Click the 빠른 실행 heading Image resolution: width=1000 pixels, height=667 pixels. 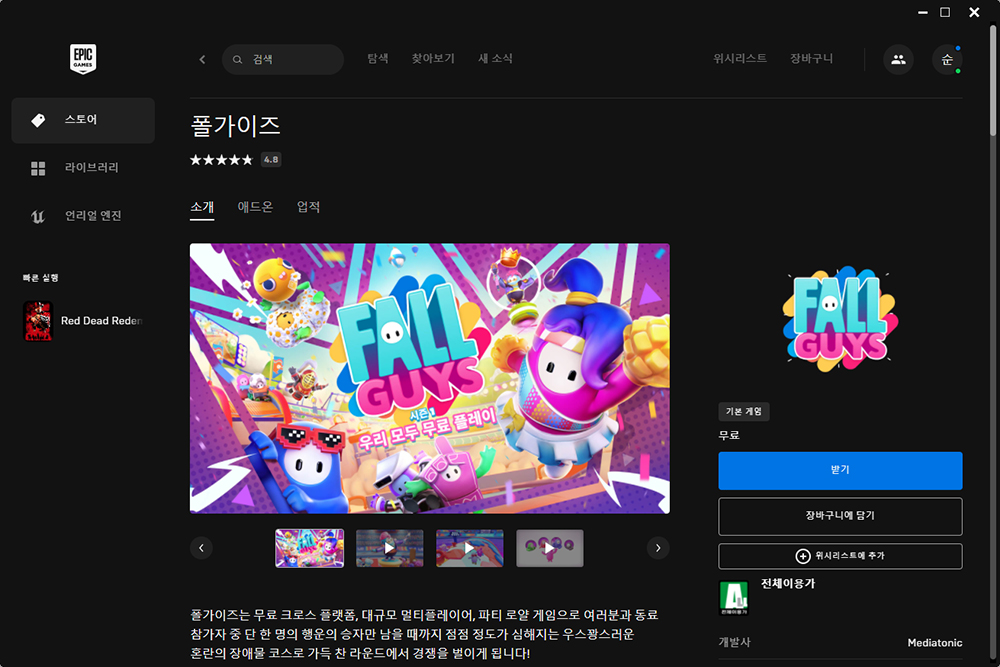41,278
